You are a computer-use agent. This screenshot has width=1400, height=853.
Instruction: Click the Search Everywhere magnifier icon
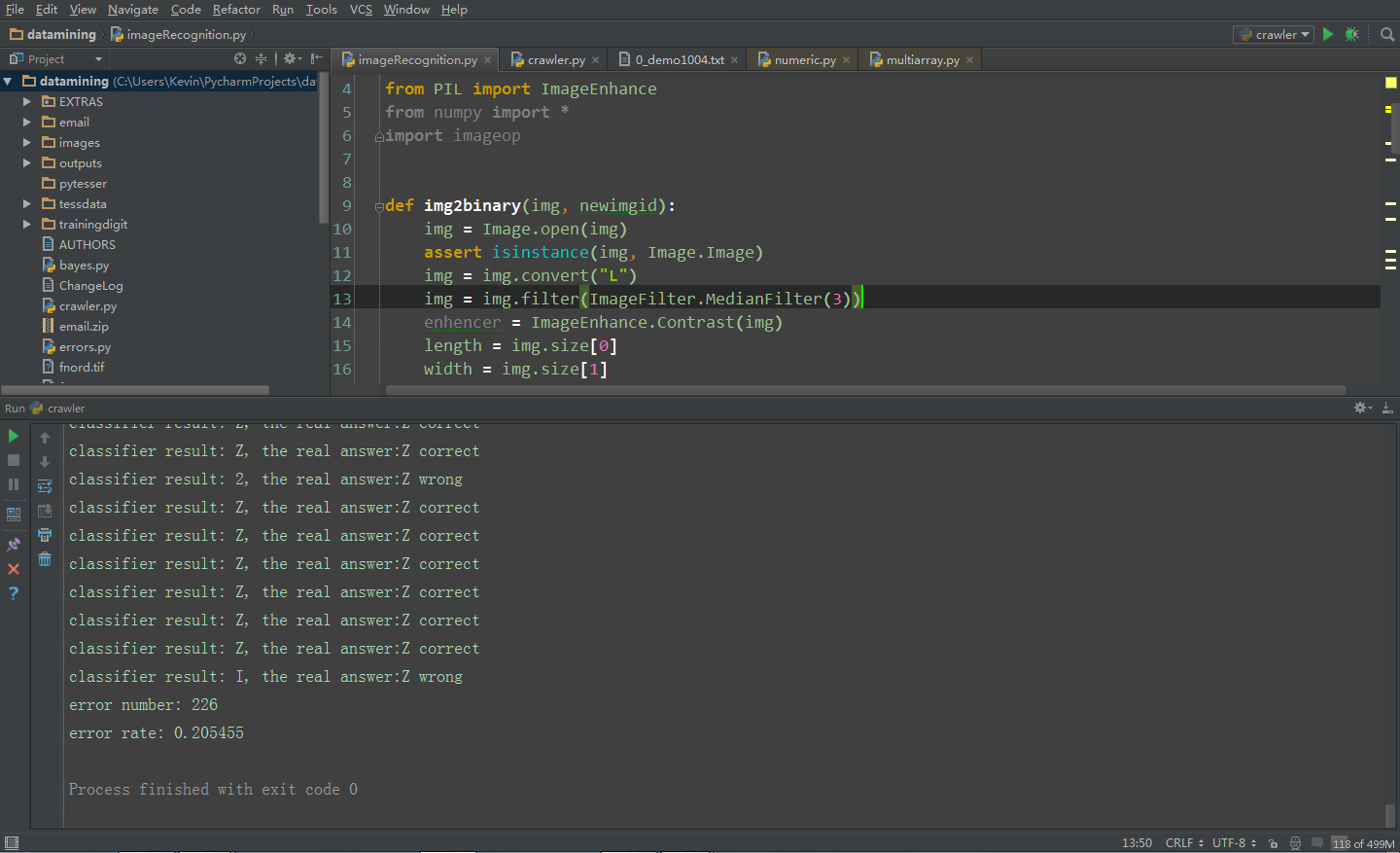1387,34
